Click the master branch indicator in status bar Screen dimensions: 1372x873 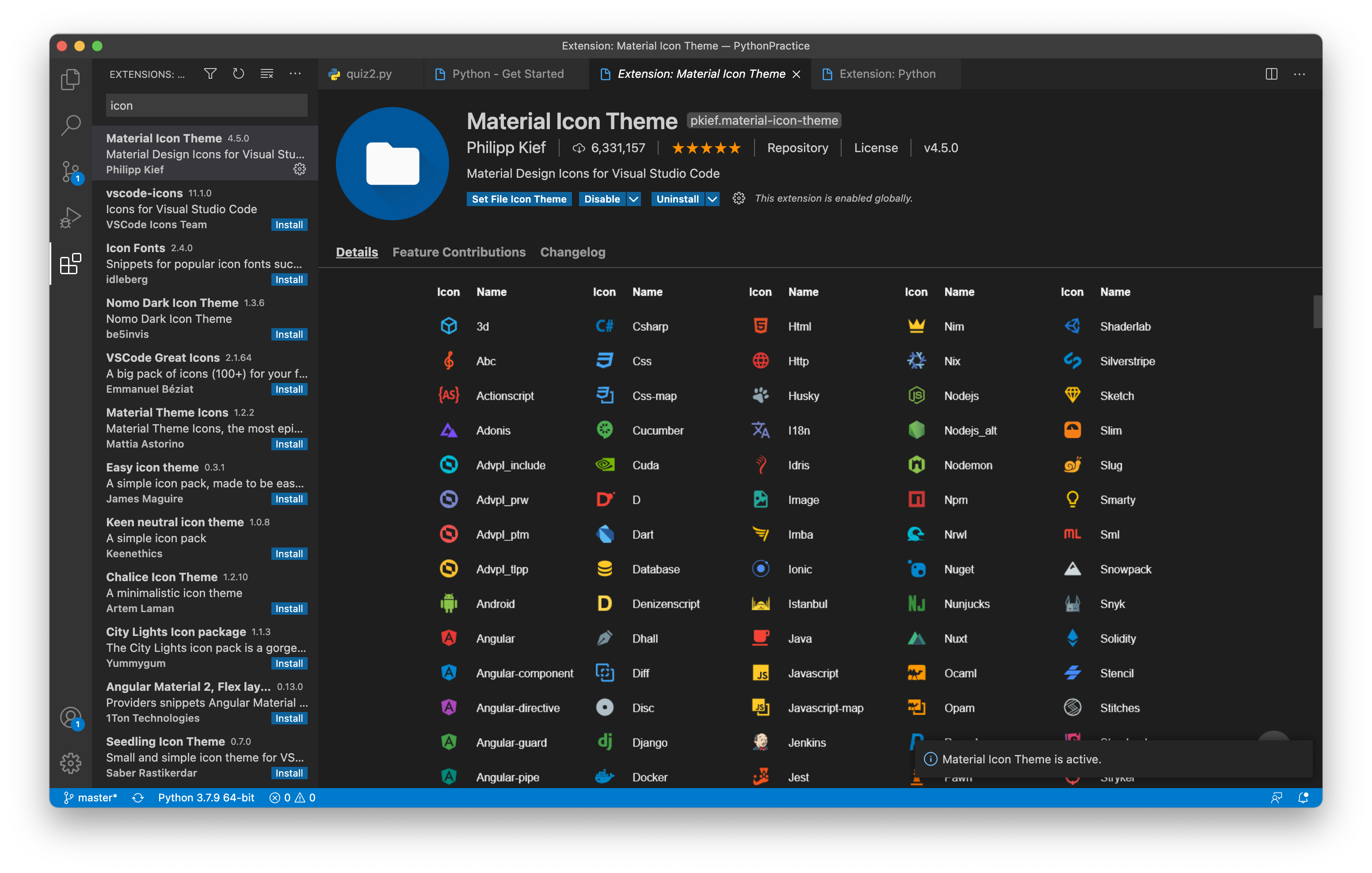[91, 798]
